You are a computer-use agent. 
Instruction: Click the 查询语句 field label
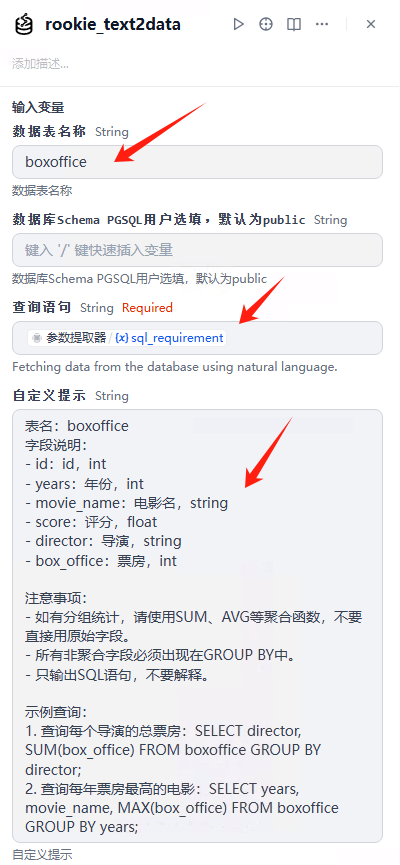pos(43,308)
